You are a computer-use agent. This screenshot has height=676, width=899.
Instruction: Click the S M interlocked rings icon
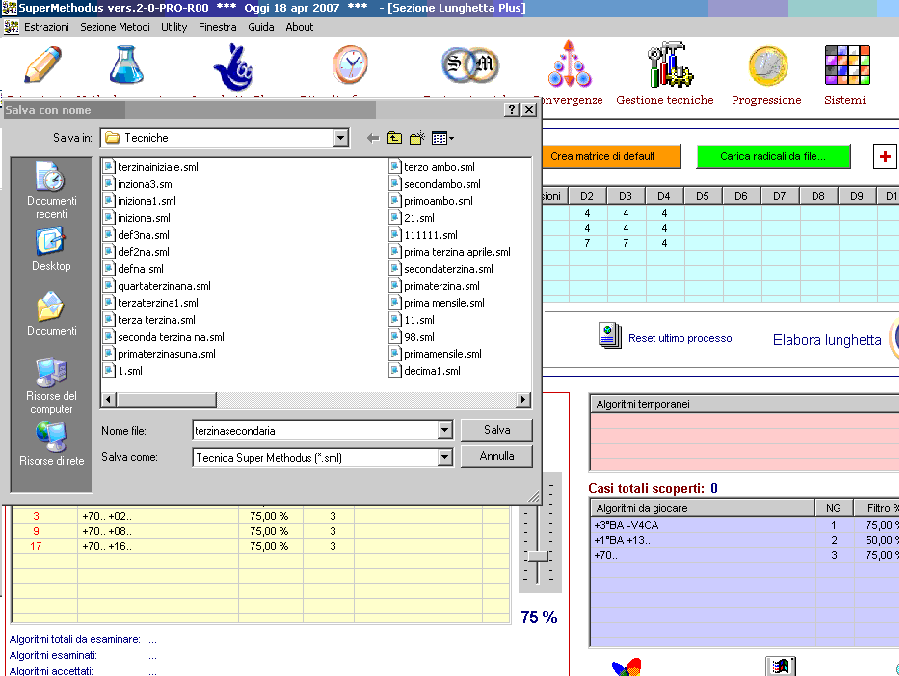click(x=470, y=65)
